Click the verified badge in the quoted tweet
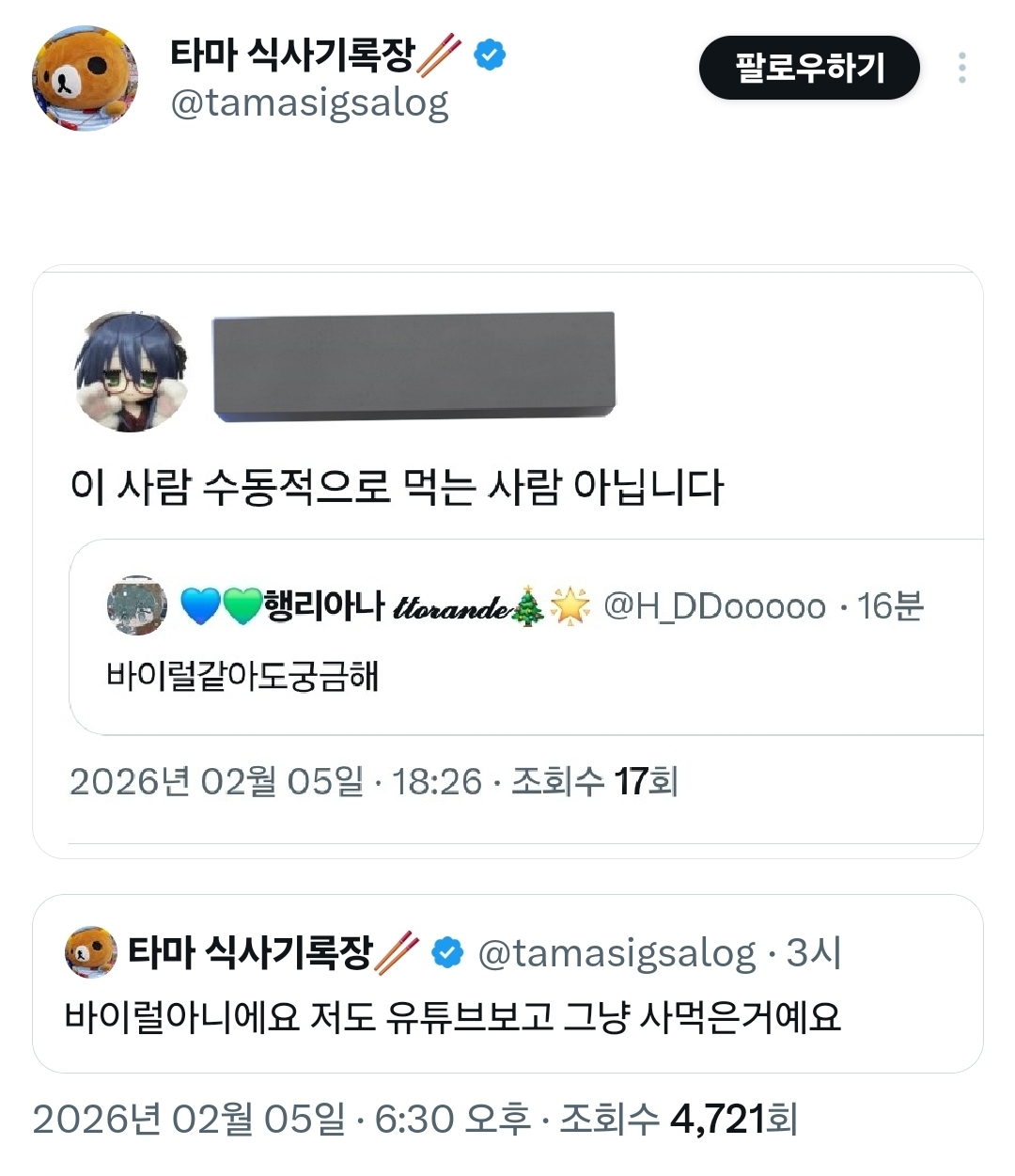 click(x=447, y=952)
